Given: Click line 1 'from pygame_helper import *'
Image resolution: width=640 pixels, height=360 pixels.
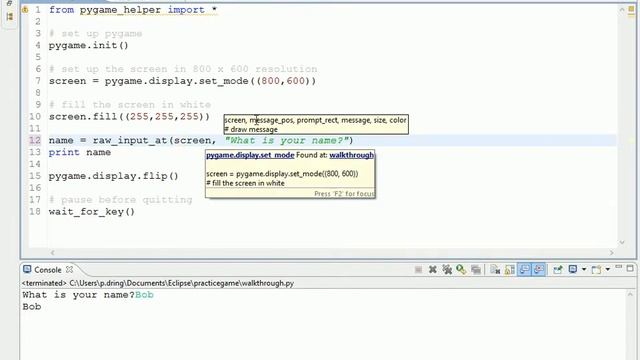Looking at the screenshot, I should [133, 10].
